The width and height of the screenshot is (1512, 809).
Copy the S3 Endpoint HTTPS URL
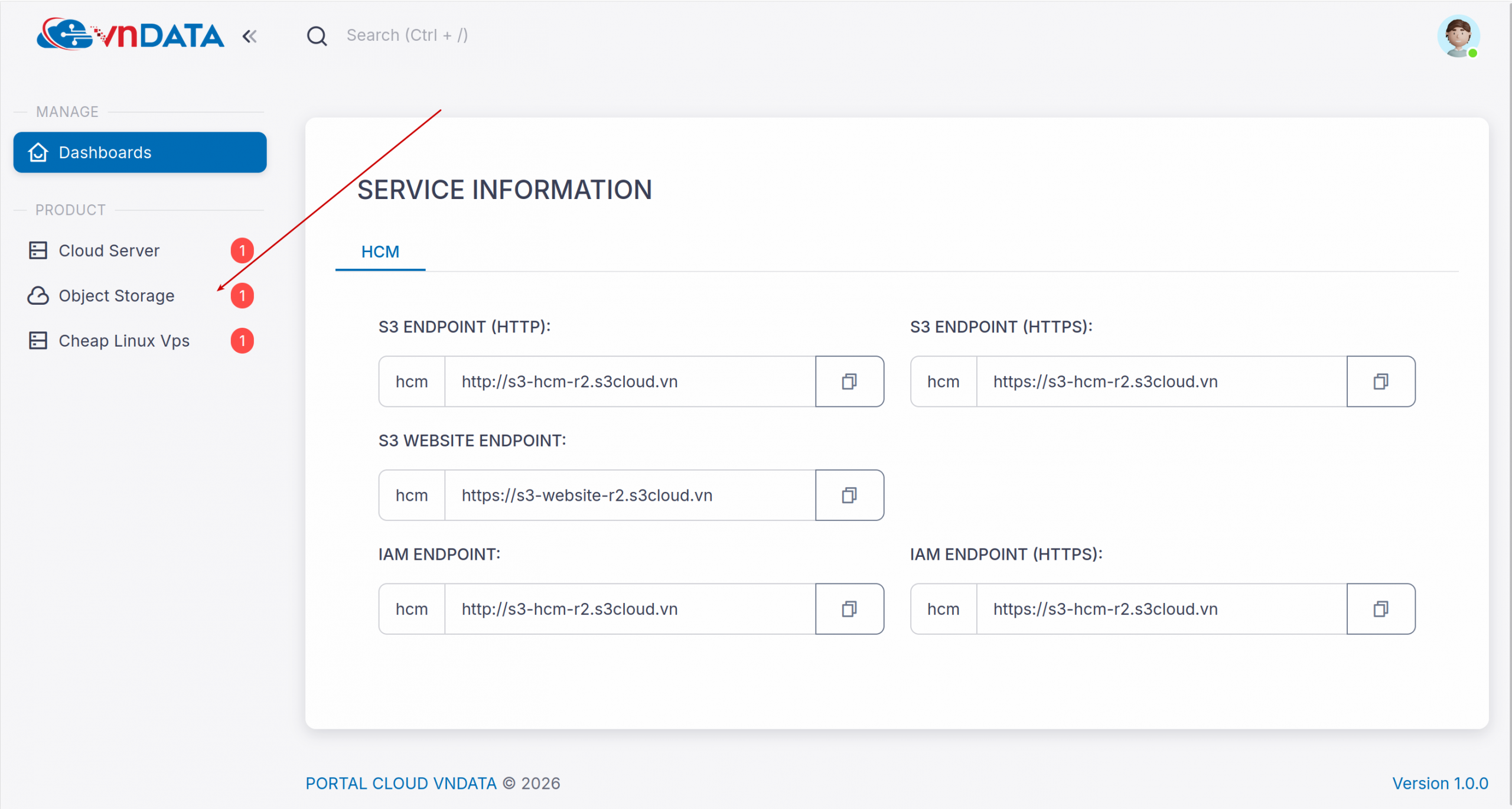click(1381, 381)
